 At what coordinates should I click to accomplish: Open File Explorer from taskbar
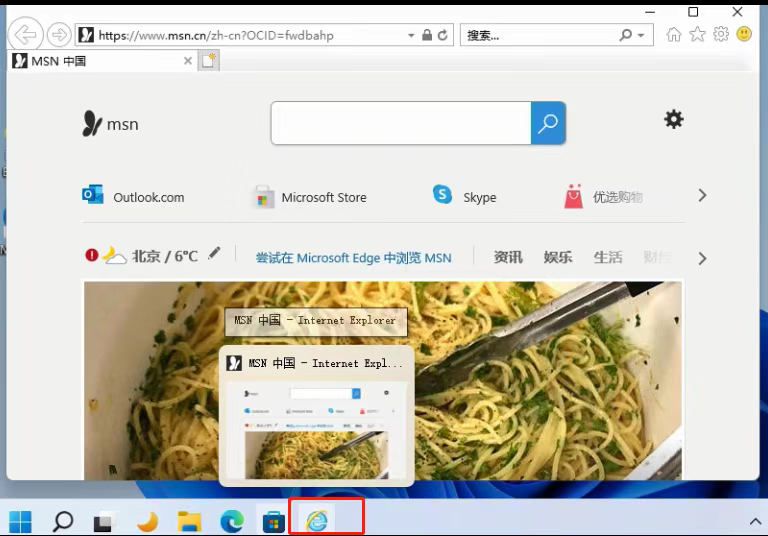(x=189, y=521)
